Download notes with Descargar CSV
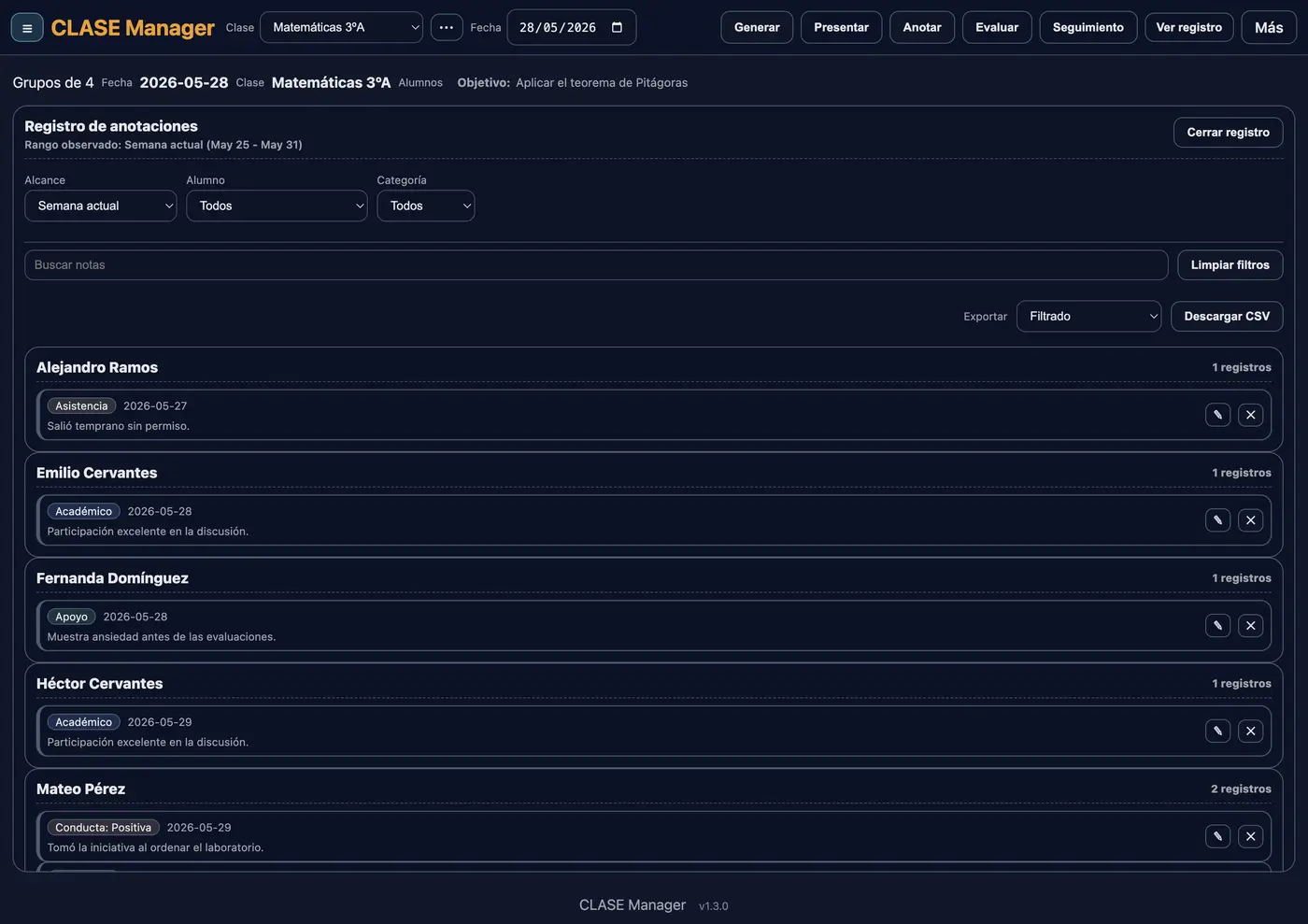The width and height of the screenshot is (1308, 924). pos(1227,316)
